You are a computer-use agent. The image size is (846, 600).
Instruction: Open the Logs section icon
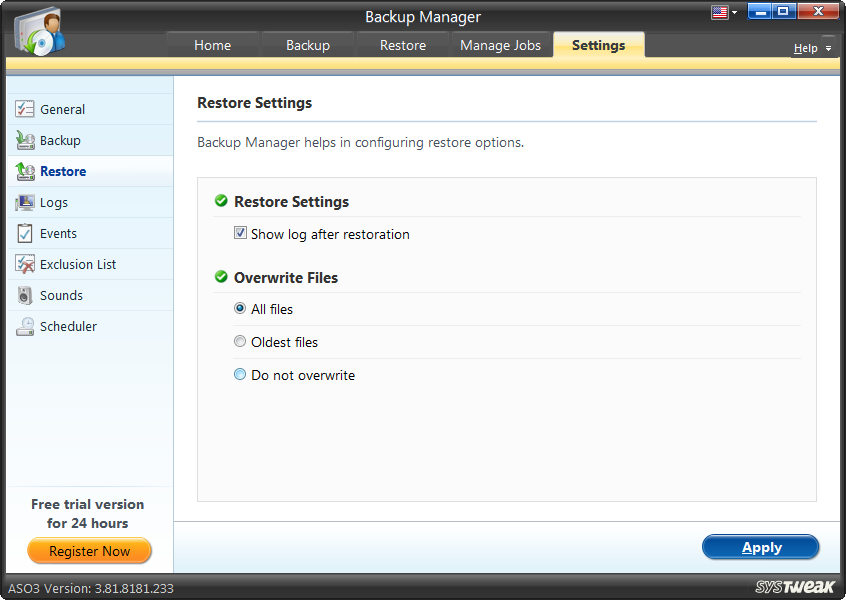(x=25, y=202)
